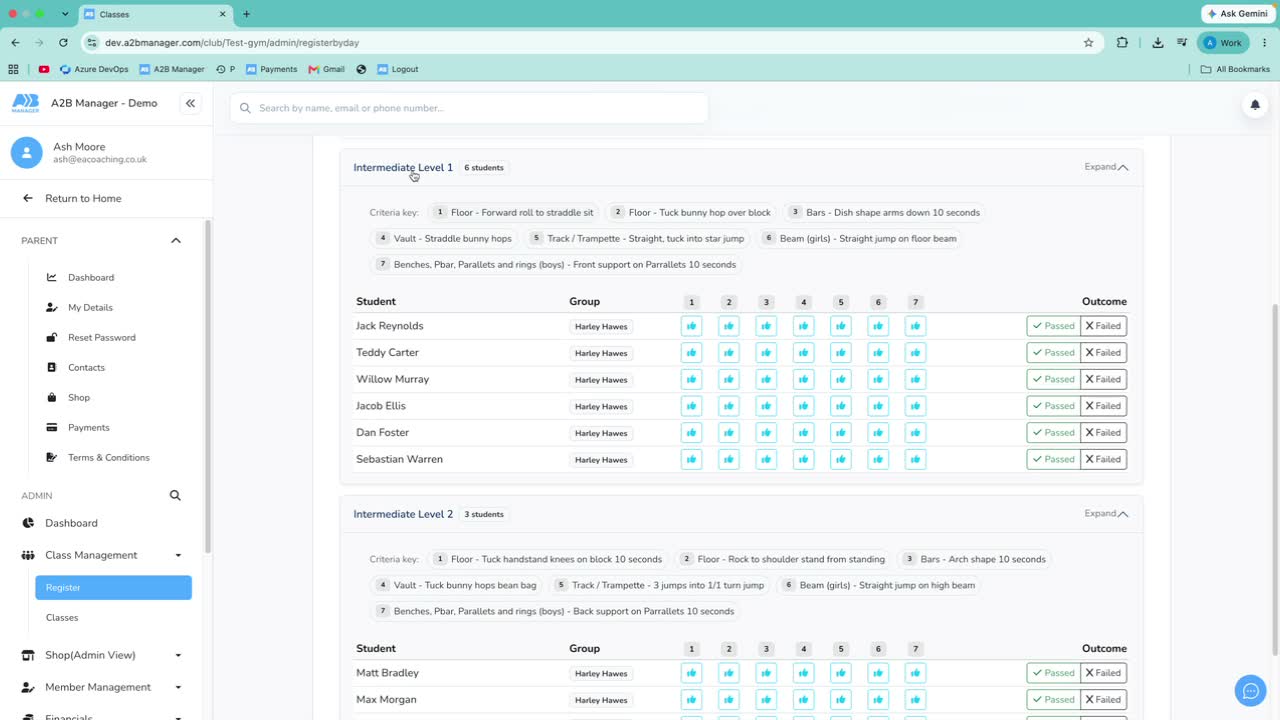
Task: Toggle criteria 6 thumbs-up for Matt Bradley
Action: tap(878, 673)
